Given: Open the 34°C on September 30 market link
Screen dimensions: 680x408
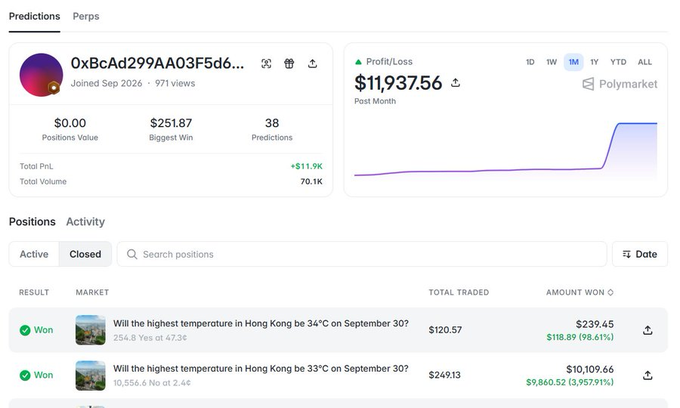Looking at the screenshot, I should pos(261,323).
